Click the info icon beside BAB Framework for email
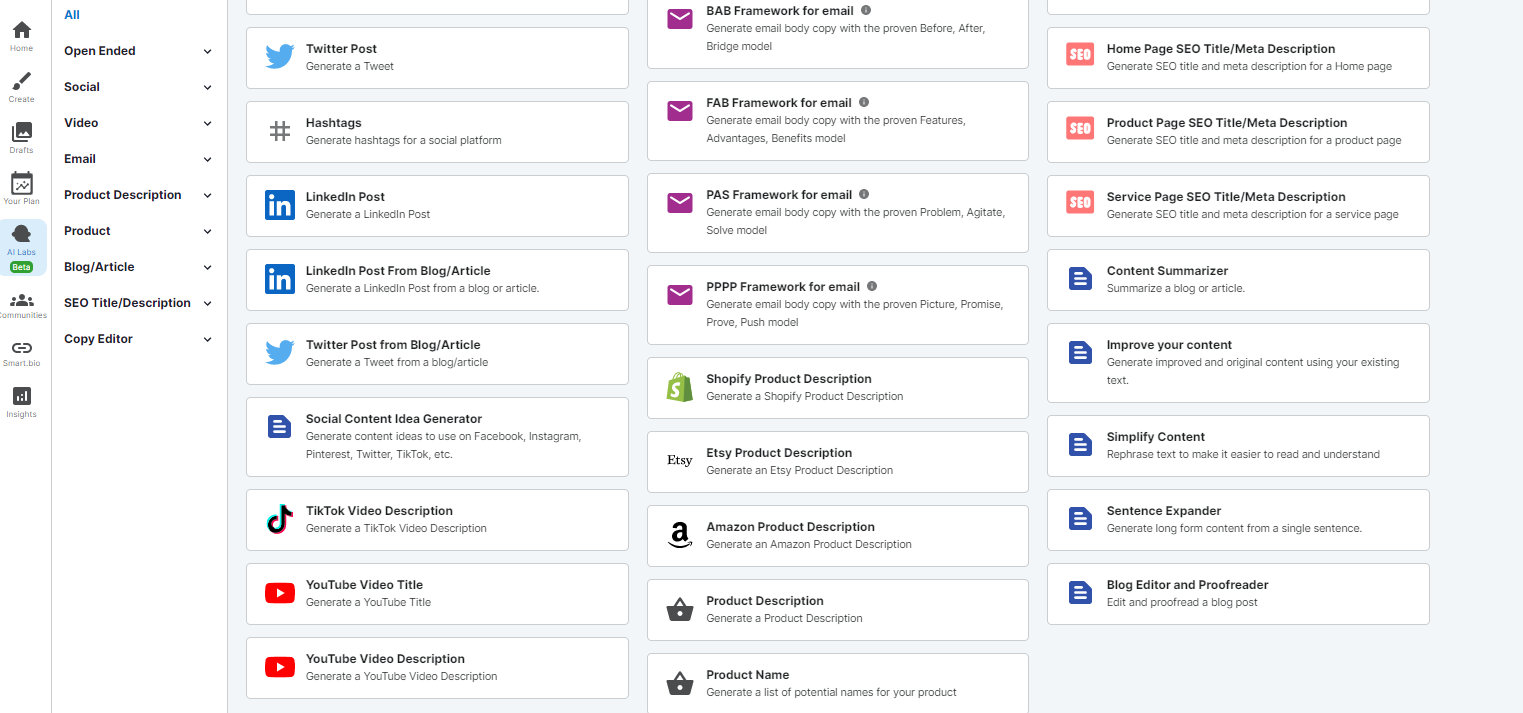 [x=864, y=11]
